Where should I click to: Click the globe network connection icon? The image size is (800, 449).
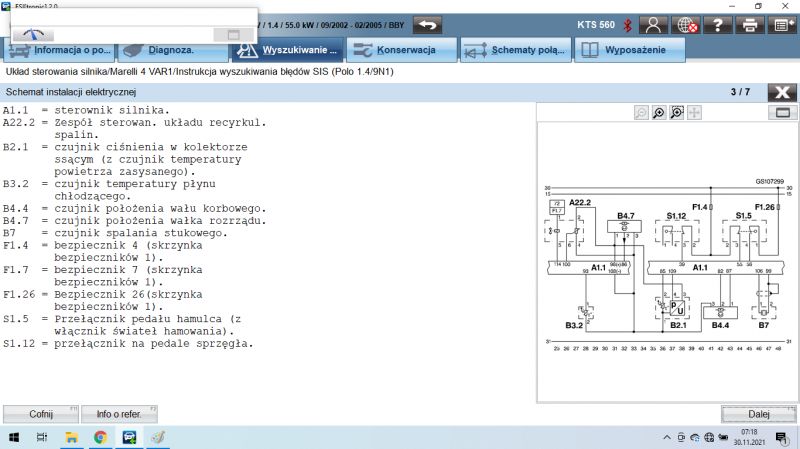click(685, 24)
